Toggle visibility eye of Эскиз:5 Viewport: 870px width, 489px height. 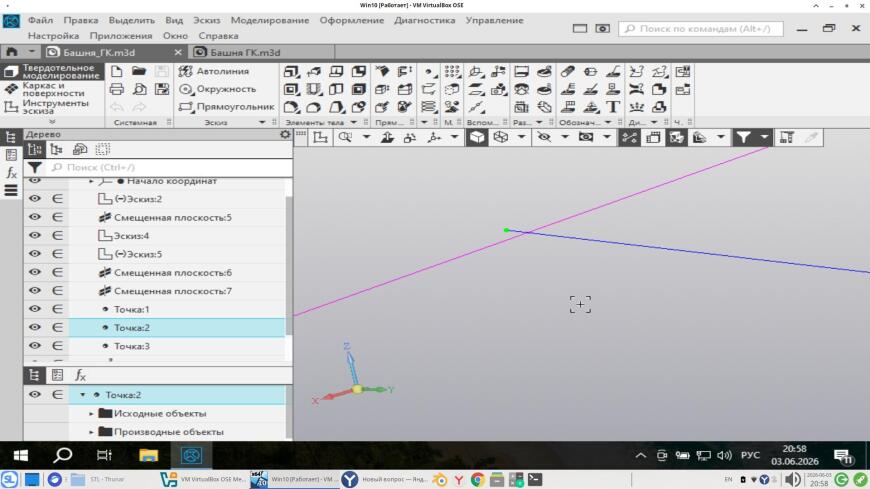point(35,254)
